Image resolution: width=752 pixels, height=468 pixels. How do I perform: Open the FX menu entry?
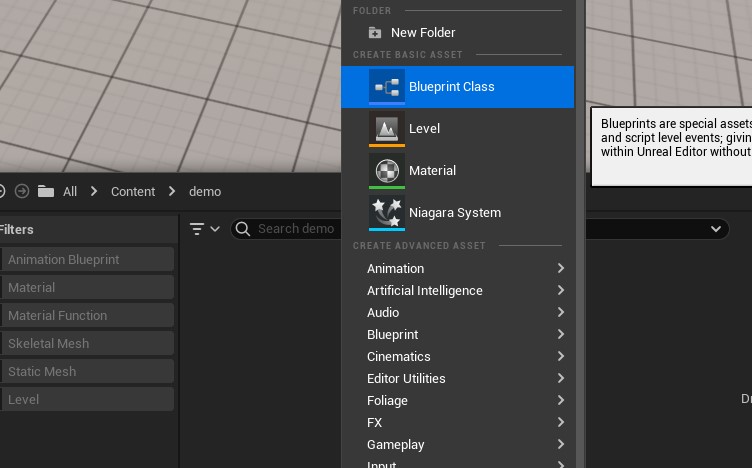point(458,422)
